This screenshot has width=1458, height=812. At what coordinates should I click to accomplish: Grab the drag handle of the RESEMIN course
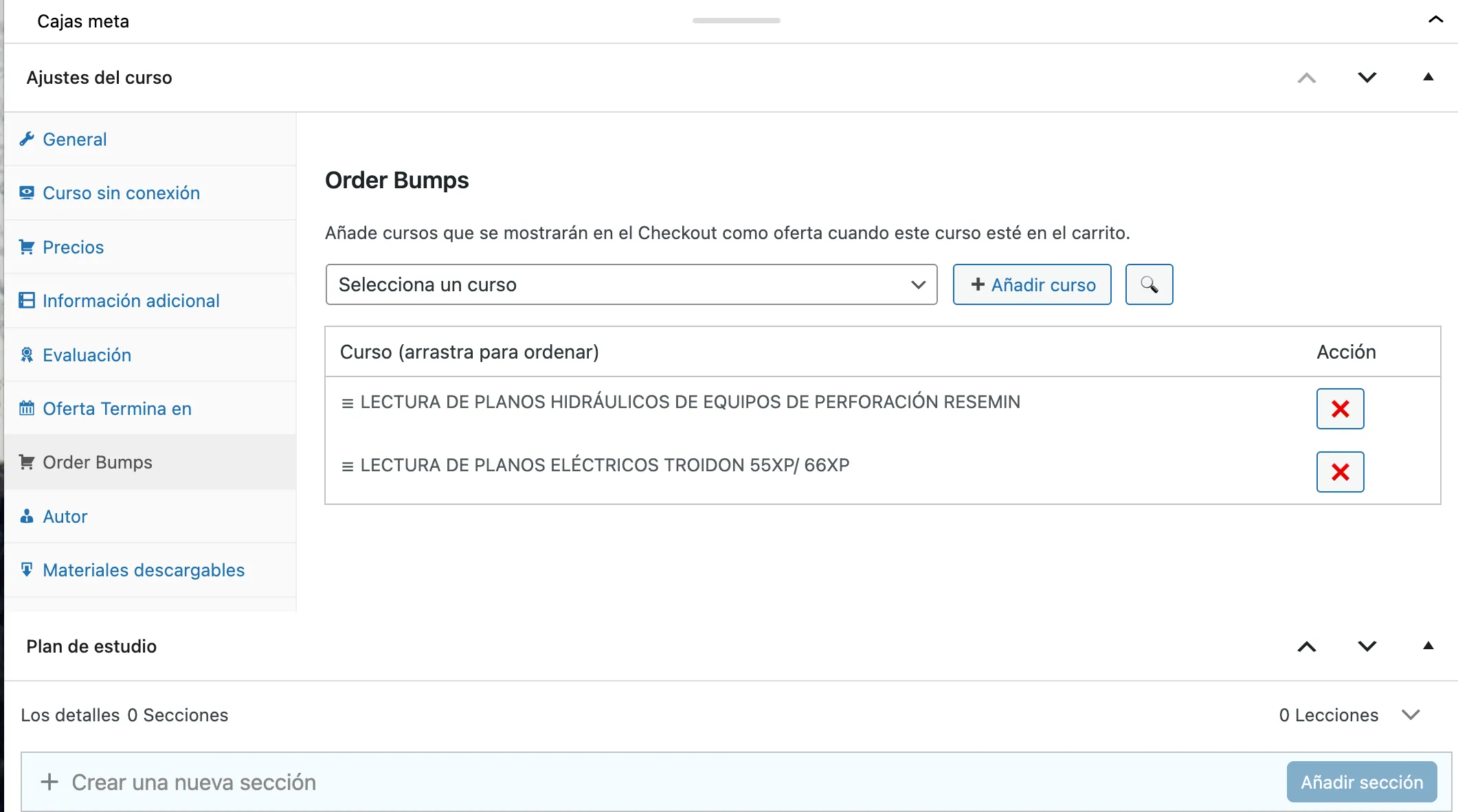348,403
